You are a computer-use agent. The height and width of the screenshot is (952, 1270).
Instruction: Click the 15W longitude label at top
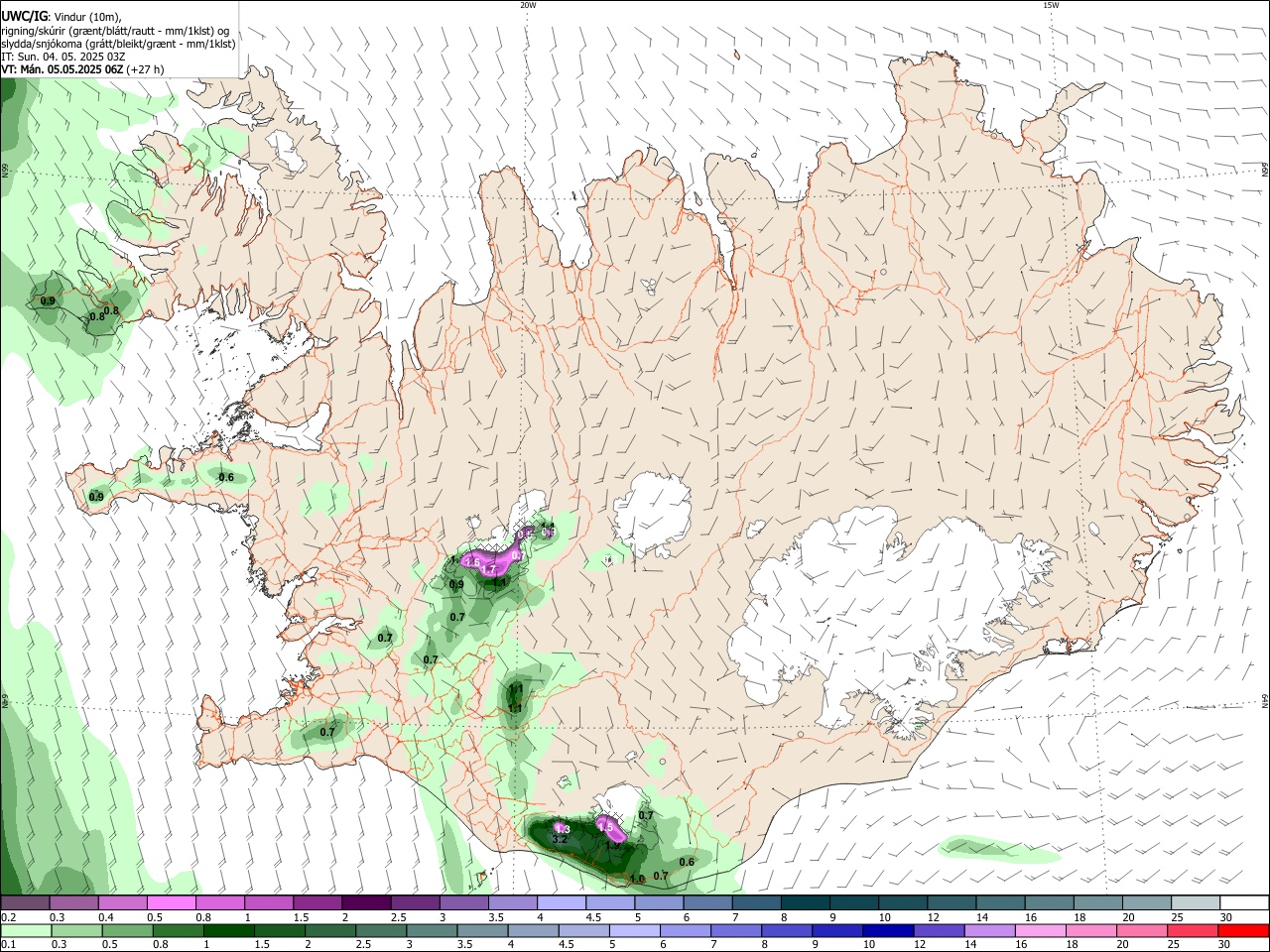(x=1051, y=5)
